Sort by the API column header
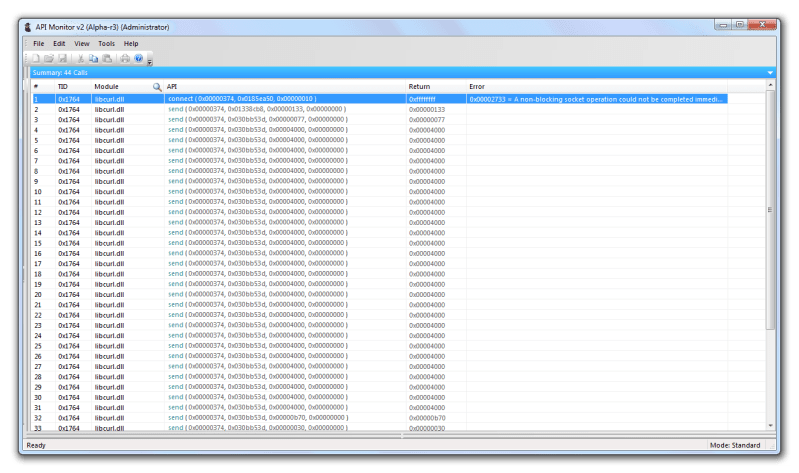This screenshot has width=799, height=473. 285,87
